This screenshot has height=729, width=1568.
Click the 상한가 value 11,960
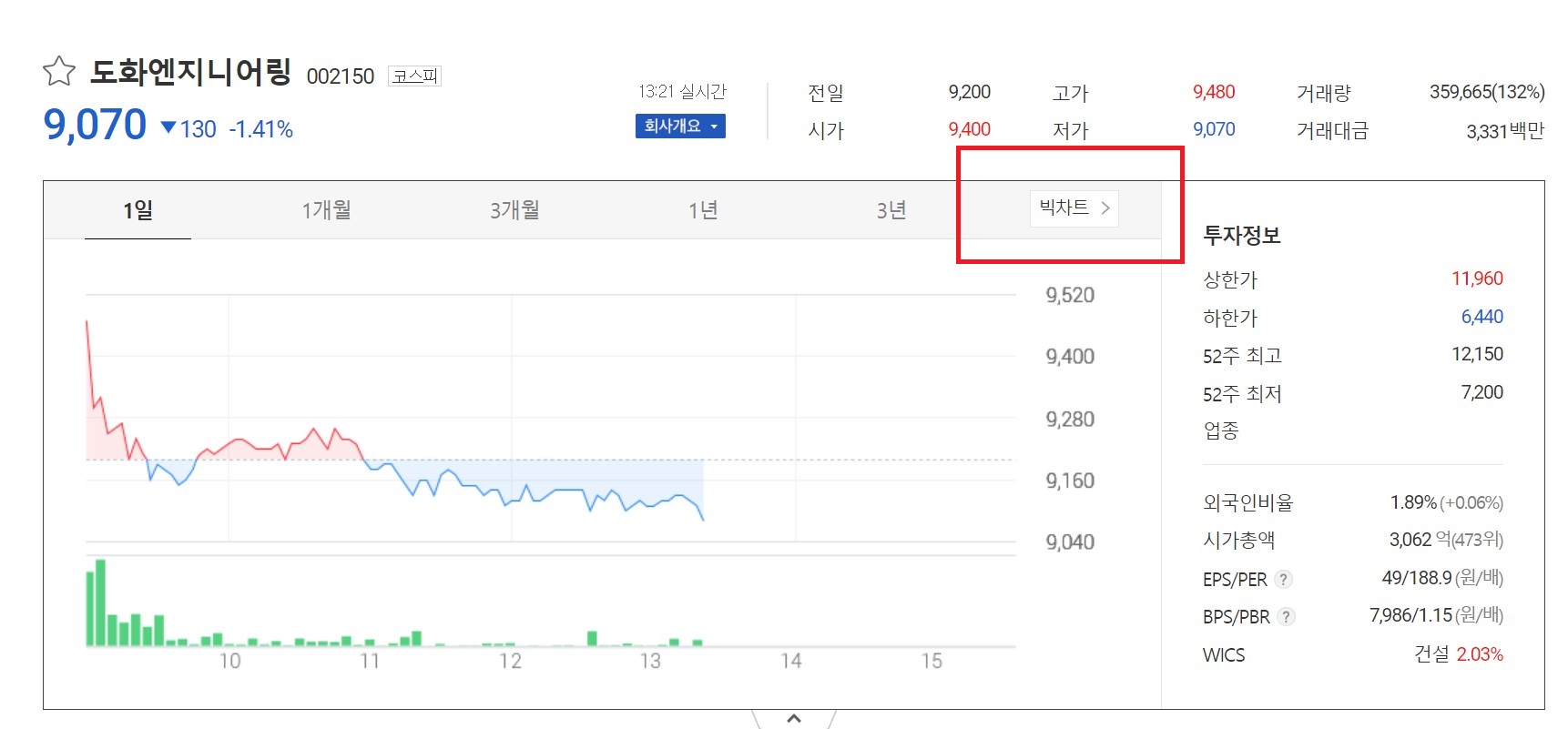tap(1477, 278)
